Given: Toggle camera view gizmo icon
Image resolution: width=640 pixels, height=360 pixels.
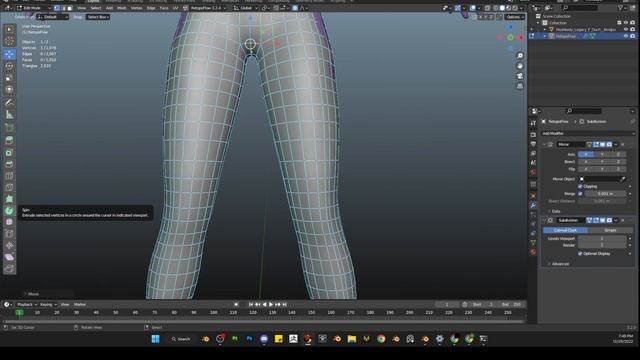Looking at the screenshot, I should click(x=520, y=76).
